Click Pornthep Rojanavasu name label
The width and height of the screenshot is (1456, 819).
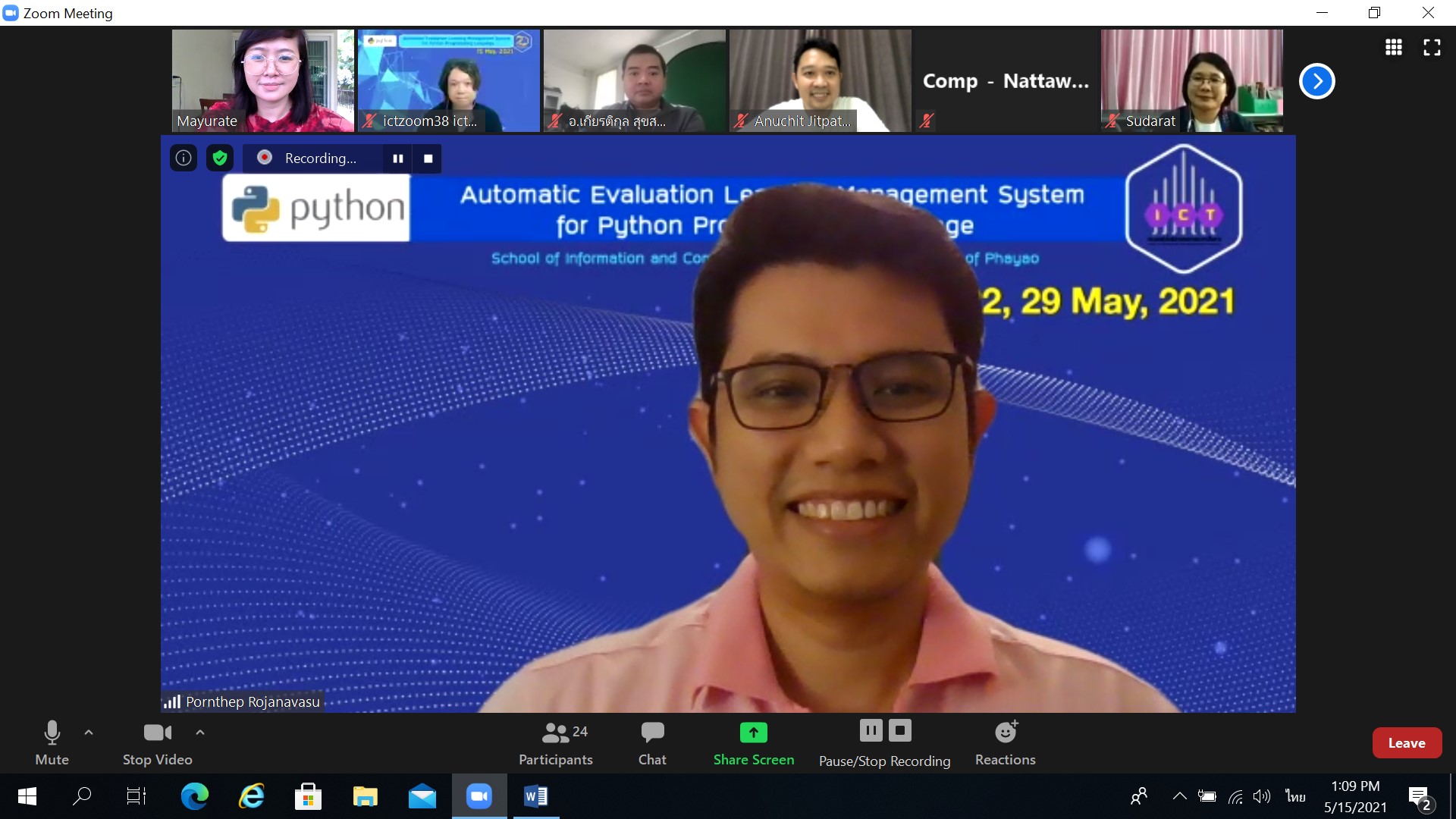253,702
